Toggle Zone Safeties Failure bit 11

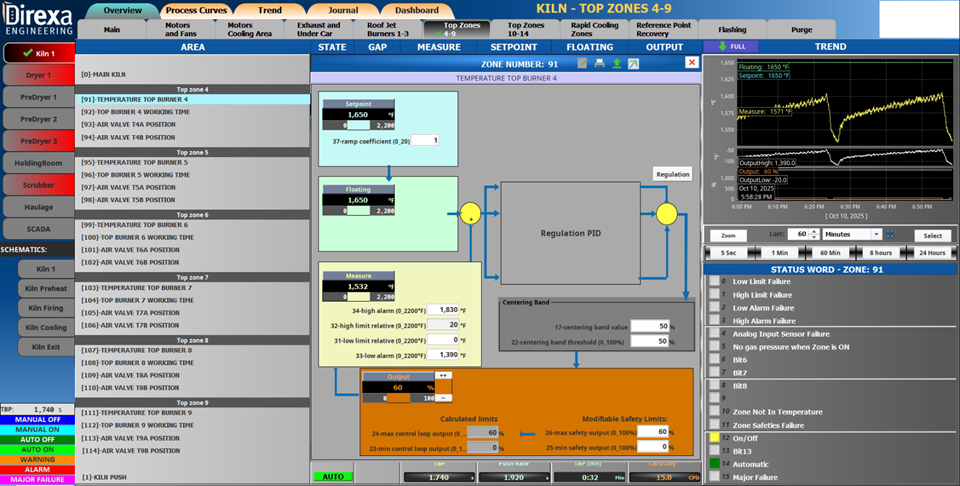[714, 425]
